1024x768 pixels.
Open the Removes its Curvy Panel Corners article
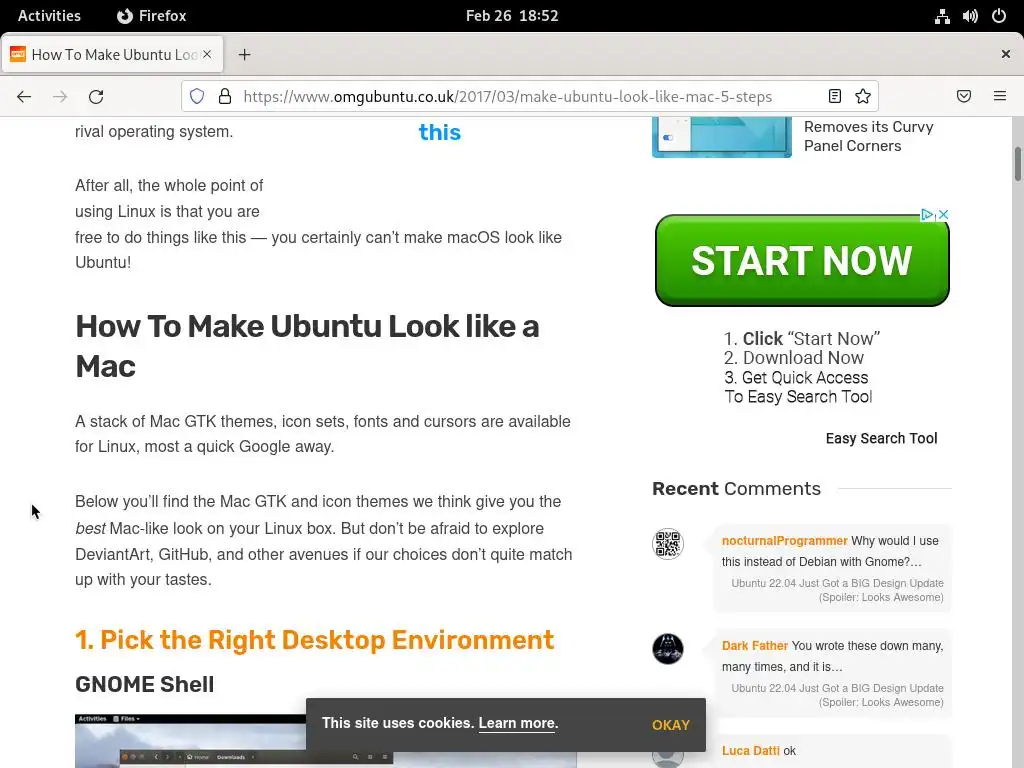point(869,136)
